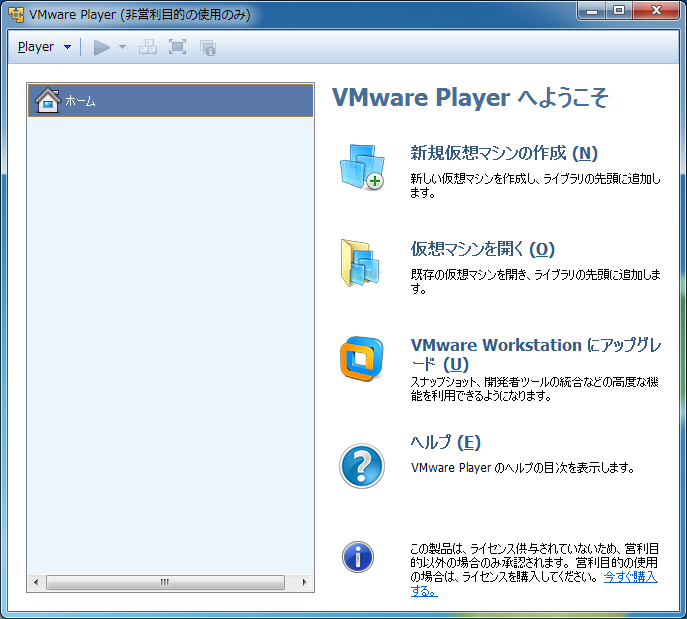Click the 今すぐ購入する。 link
Viewport: 687px width, 619px height.
(630, 577)
